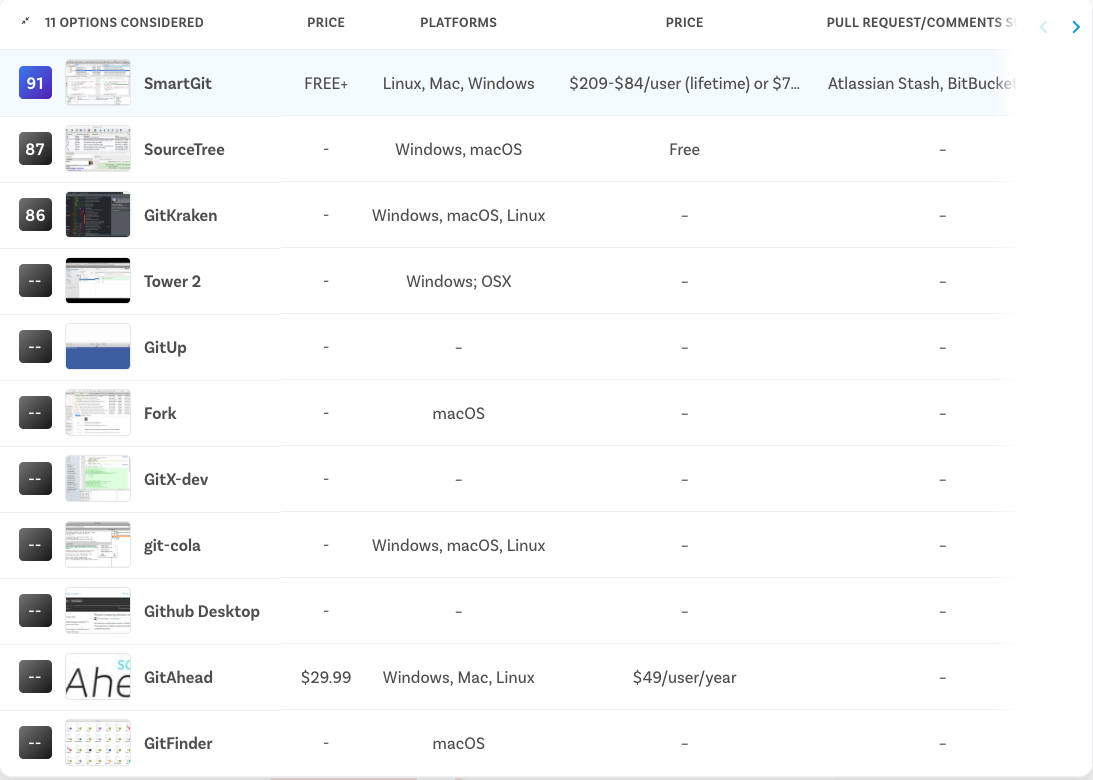Click git-cola's Windows, macOS, Linux cell

pos(459,546)
